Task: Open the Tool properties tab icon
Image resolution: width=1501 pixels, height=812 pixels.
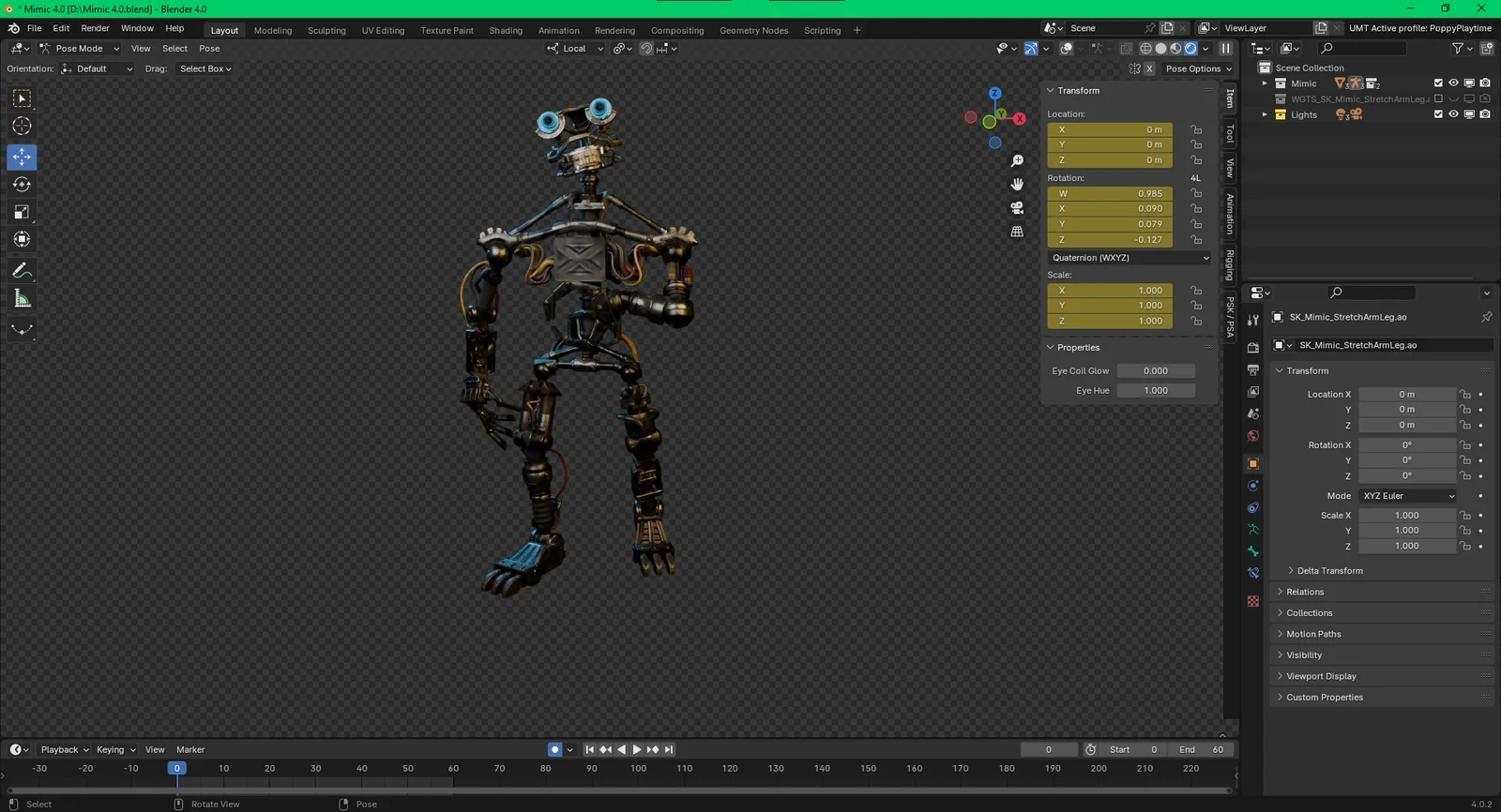Action: [x=1253, y=320]
